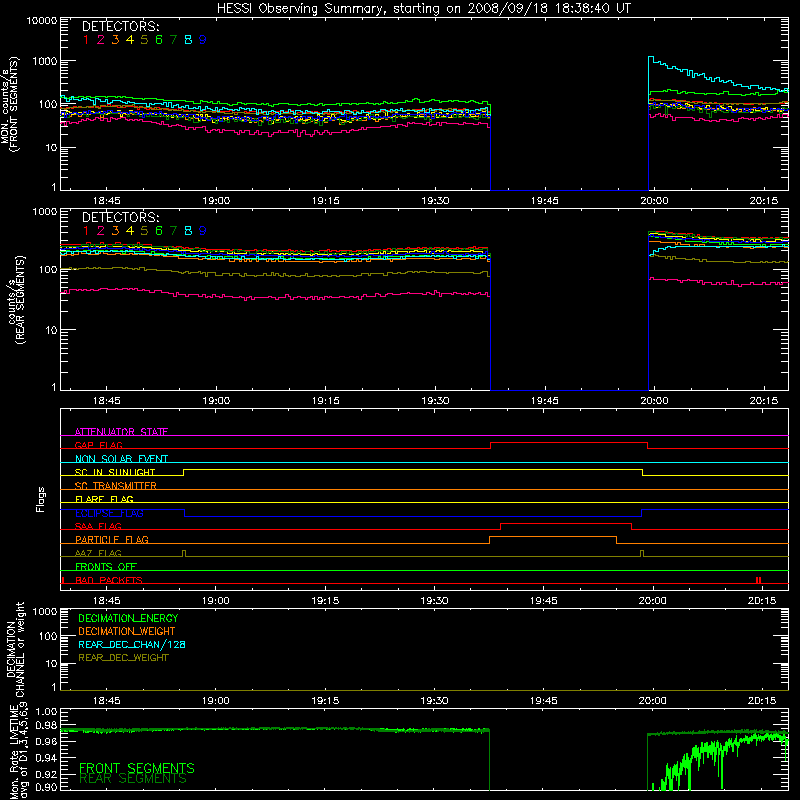Click the 20:00 time tick under rear segments plot
The height and width of the screenshot is (800, 800).
tap(654, 401)
